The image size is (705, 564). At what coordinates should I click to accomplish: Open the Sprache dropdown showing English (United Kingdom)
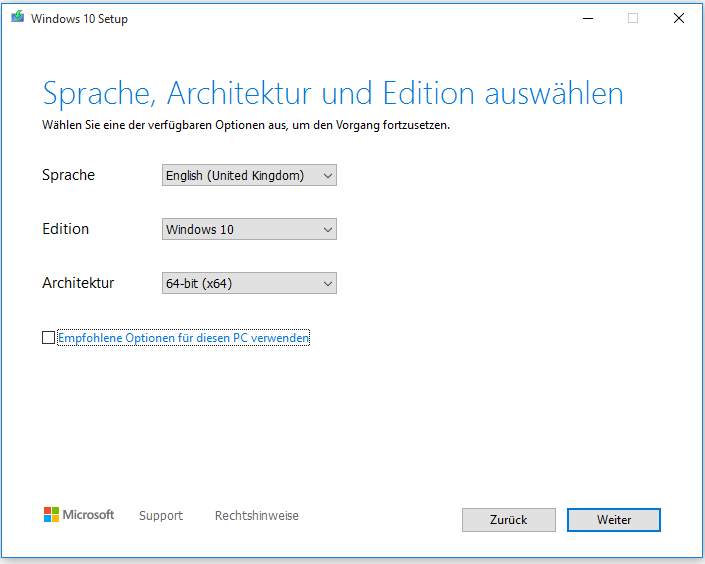coord(249,175)
